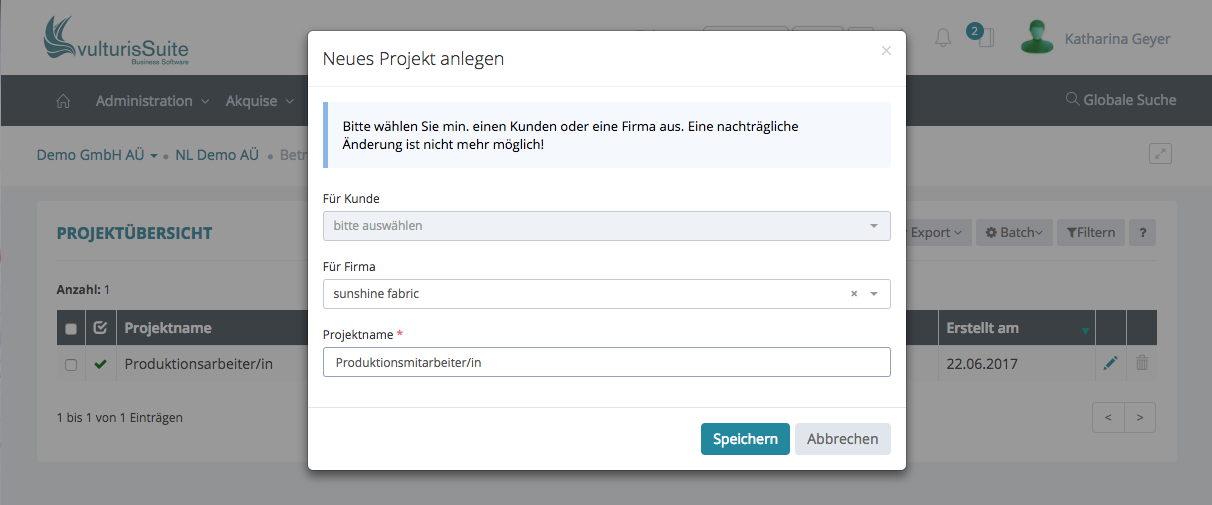Click the trash icon in project row

(x=1142, y=364)
